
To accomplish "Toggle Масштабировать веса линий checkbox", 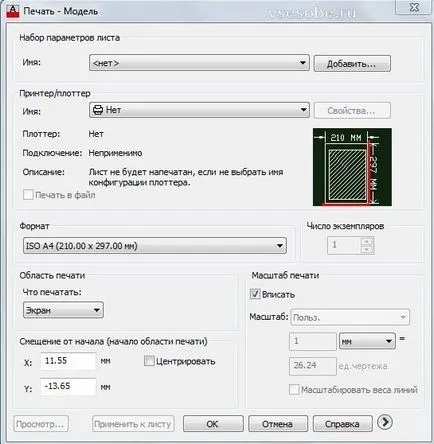I will pyautogui.click(x=294, y=389).
